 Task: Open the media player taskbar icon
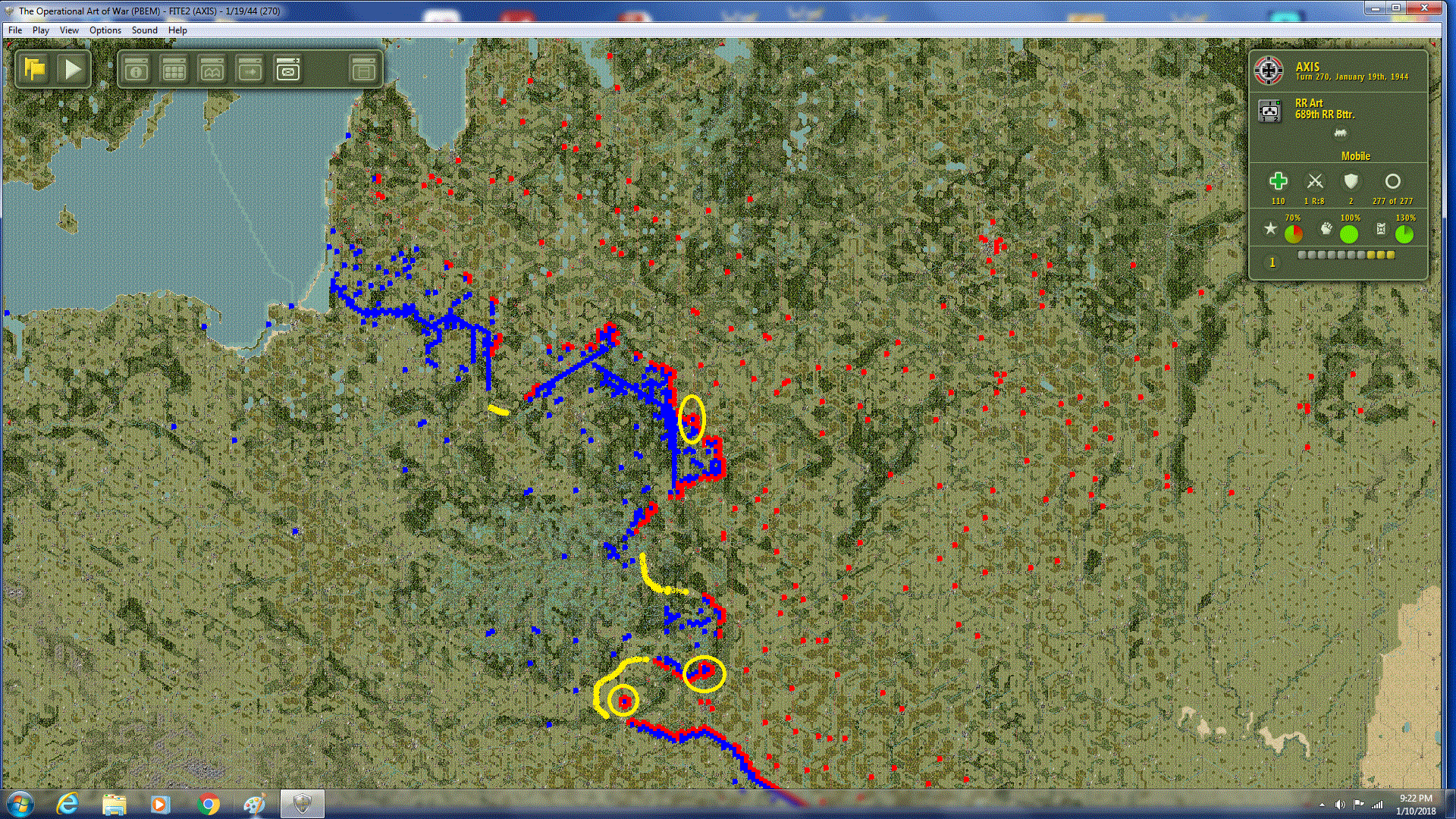159,804
